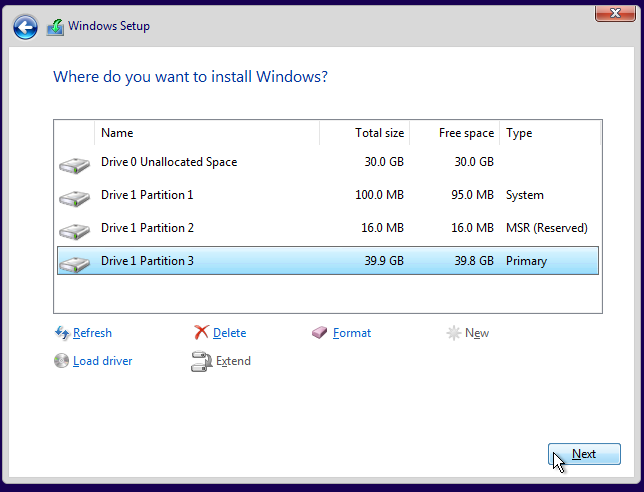Click the Drive 0 Unallocated Space disk icon
This screenshot has width=644, height=492.
tap(74, 165)
